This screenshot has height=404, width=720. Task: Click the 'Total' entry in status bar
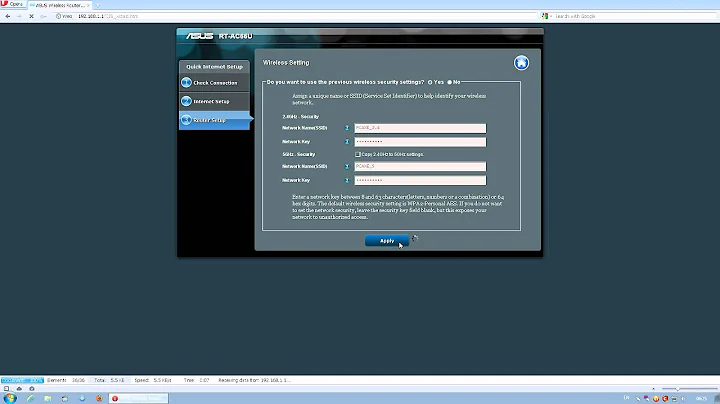pos(109,380)
